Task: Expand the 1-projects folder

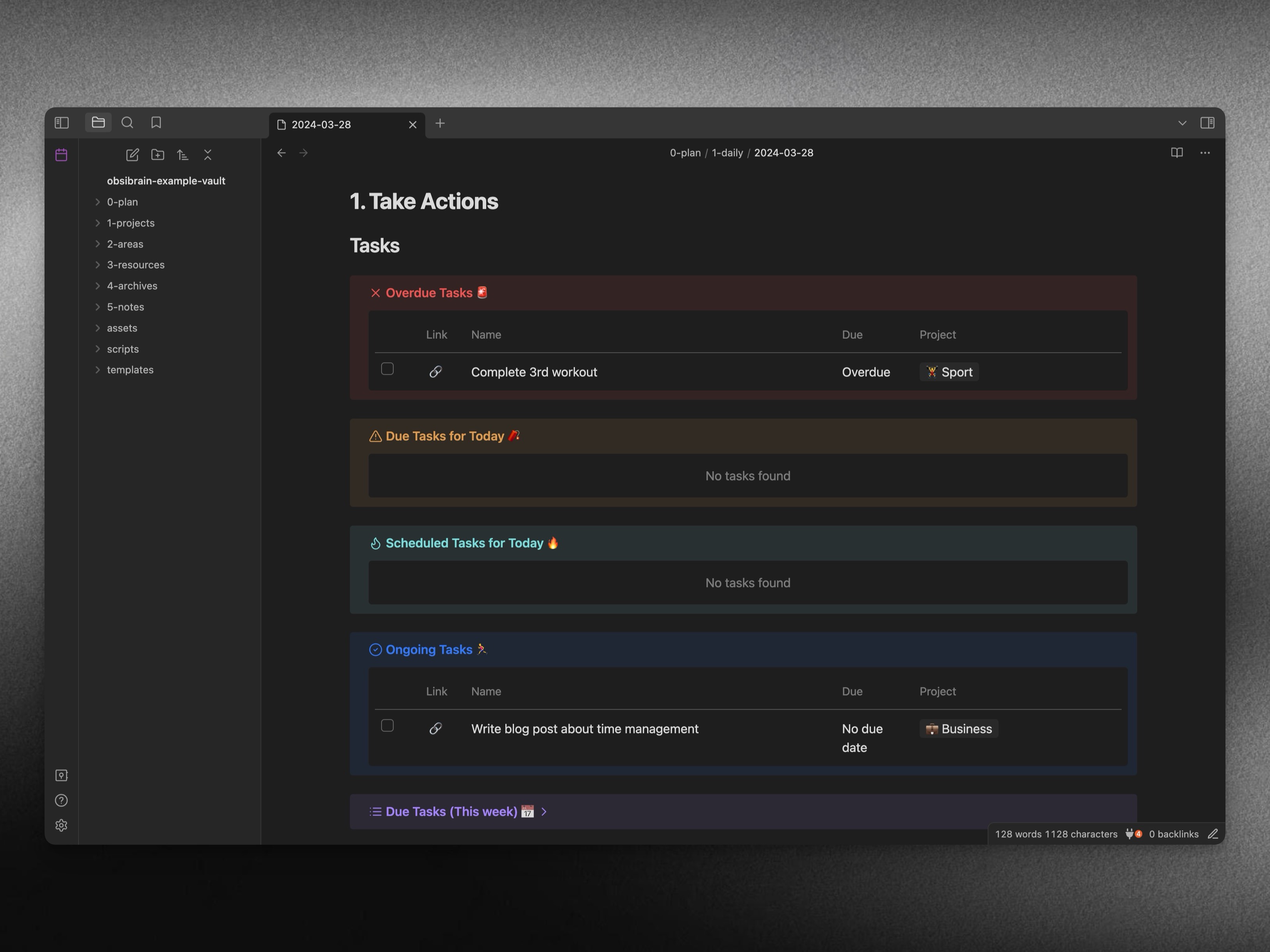Action: [130, 223]
